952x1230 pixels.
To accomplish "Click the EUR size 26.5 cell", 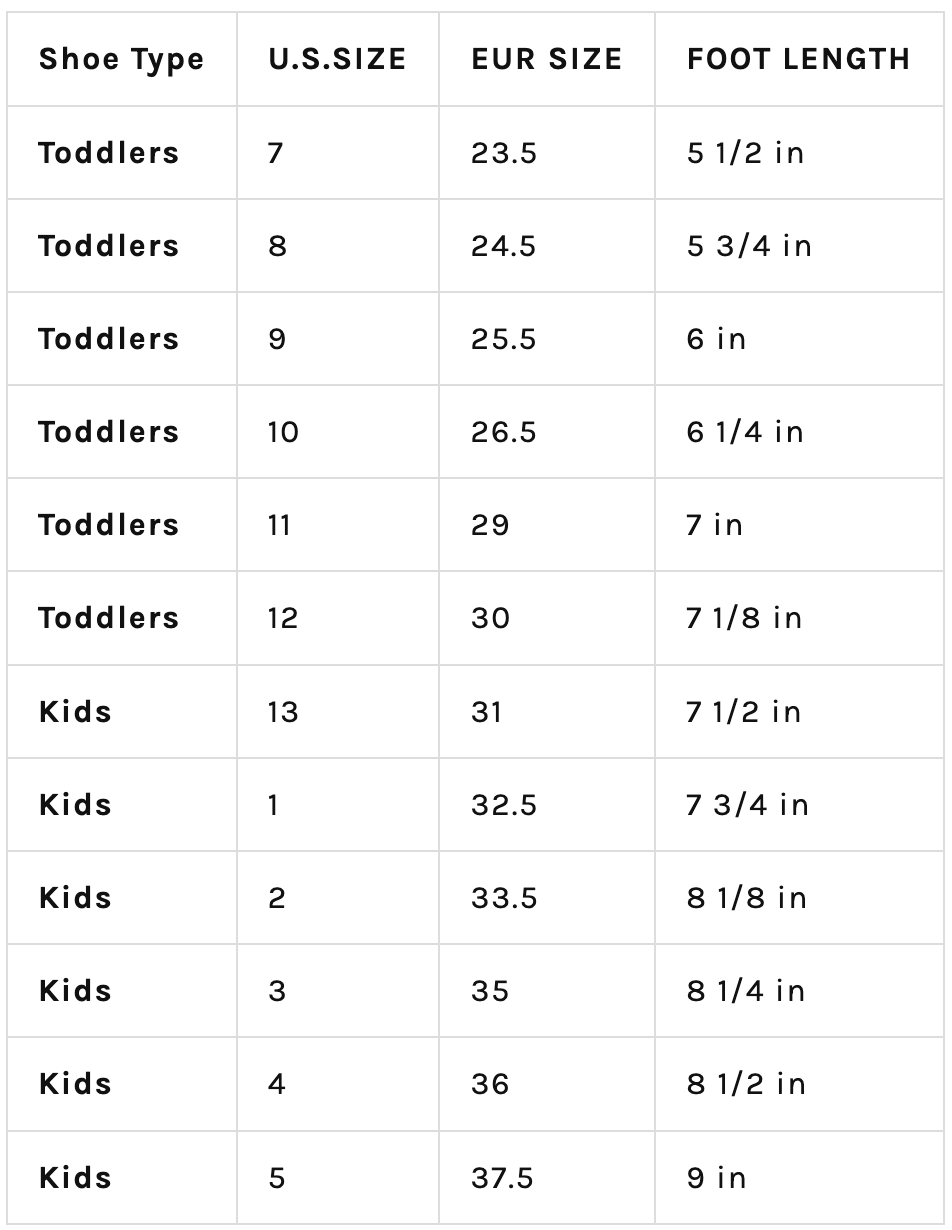I will 547,432.
